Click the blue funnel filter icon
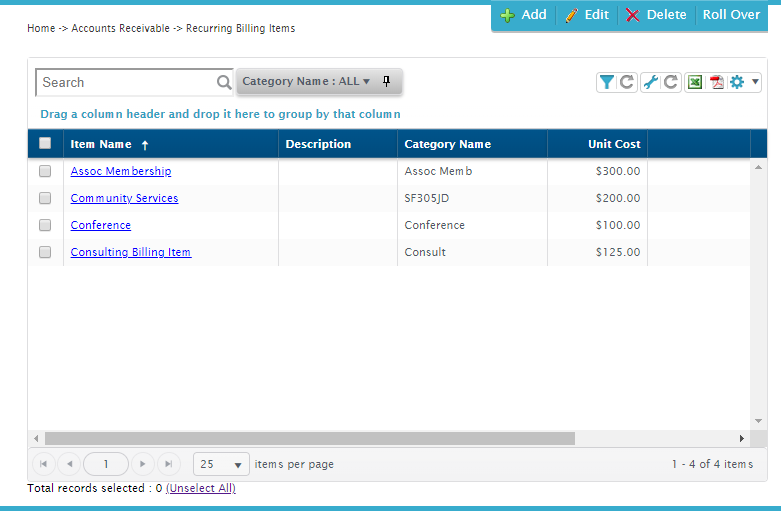 coord(606,83)
